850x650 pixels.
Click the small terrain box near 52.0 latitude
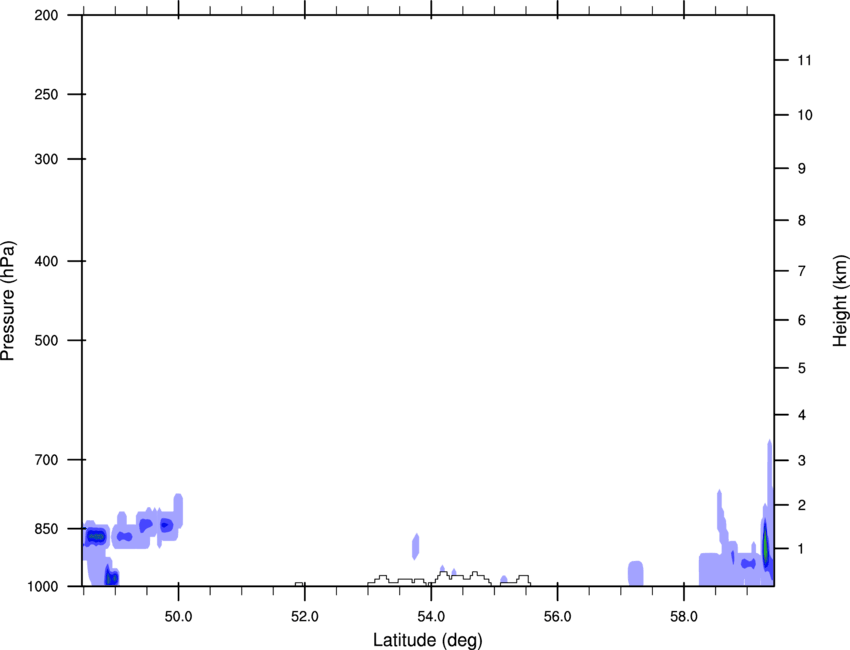(299, 584)
